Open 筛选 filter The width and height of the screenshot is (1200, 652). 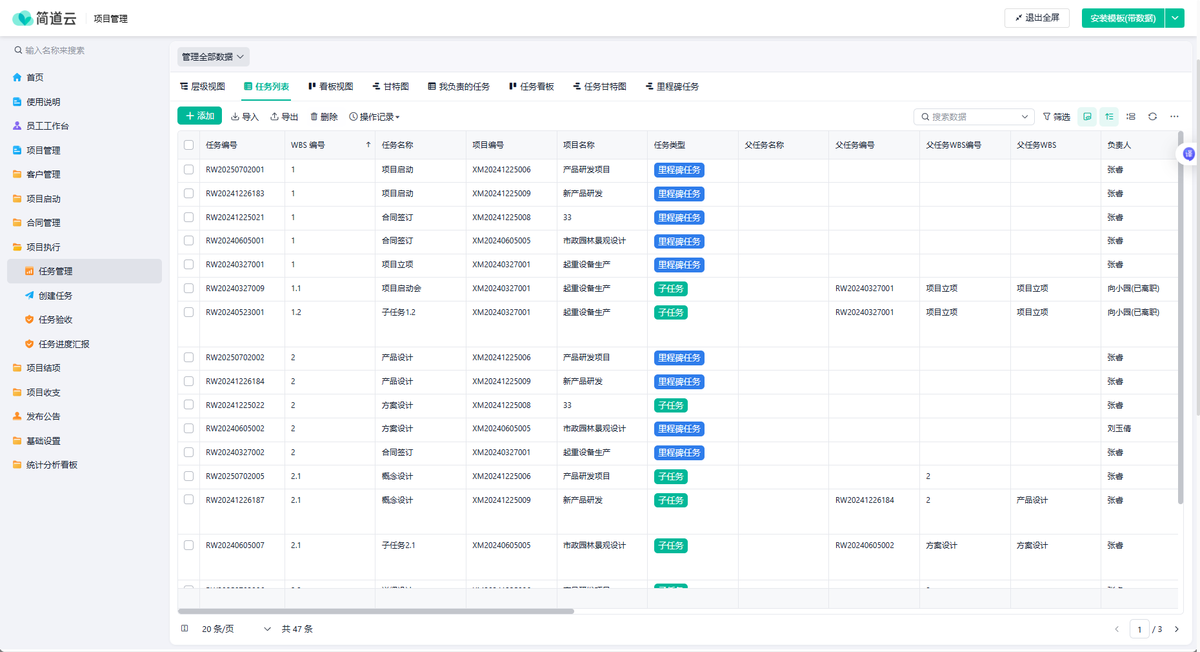click(1057, 117)
